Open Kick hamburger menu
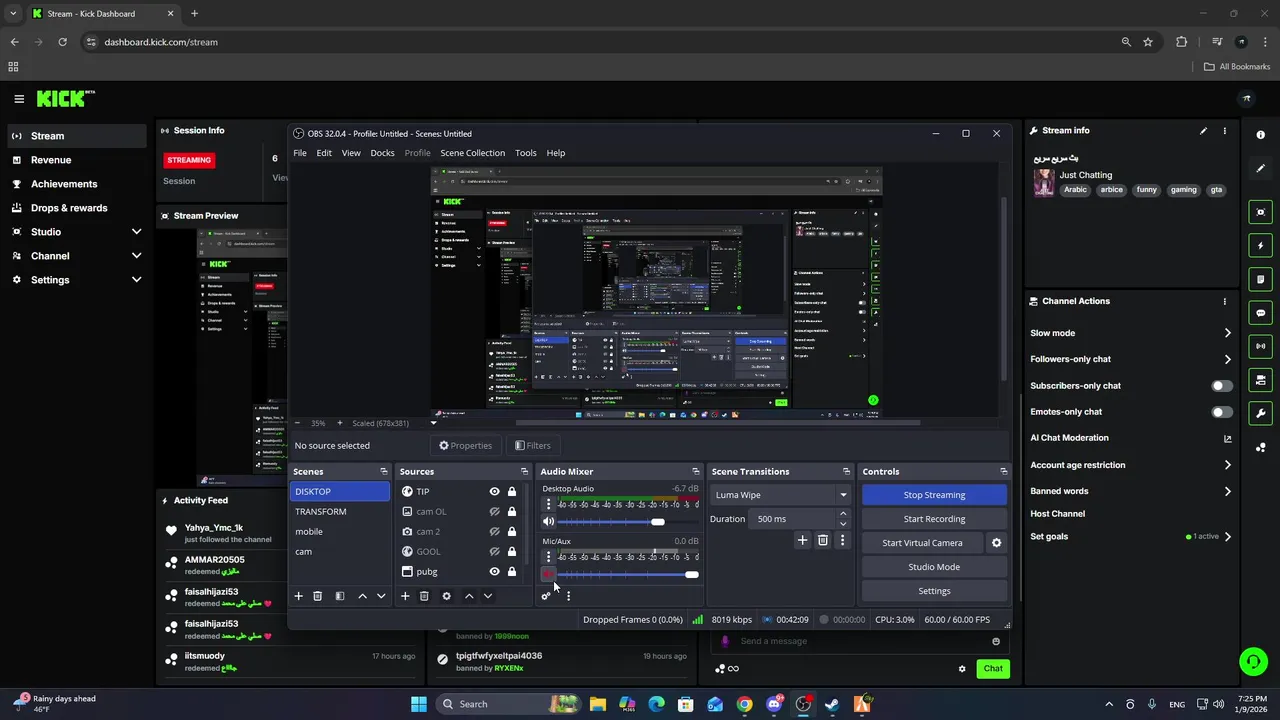The image size is (1280, 720). pos(19,99)
